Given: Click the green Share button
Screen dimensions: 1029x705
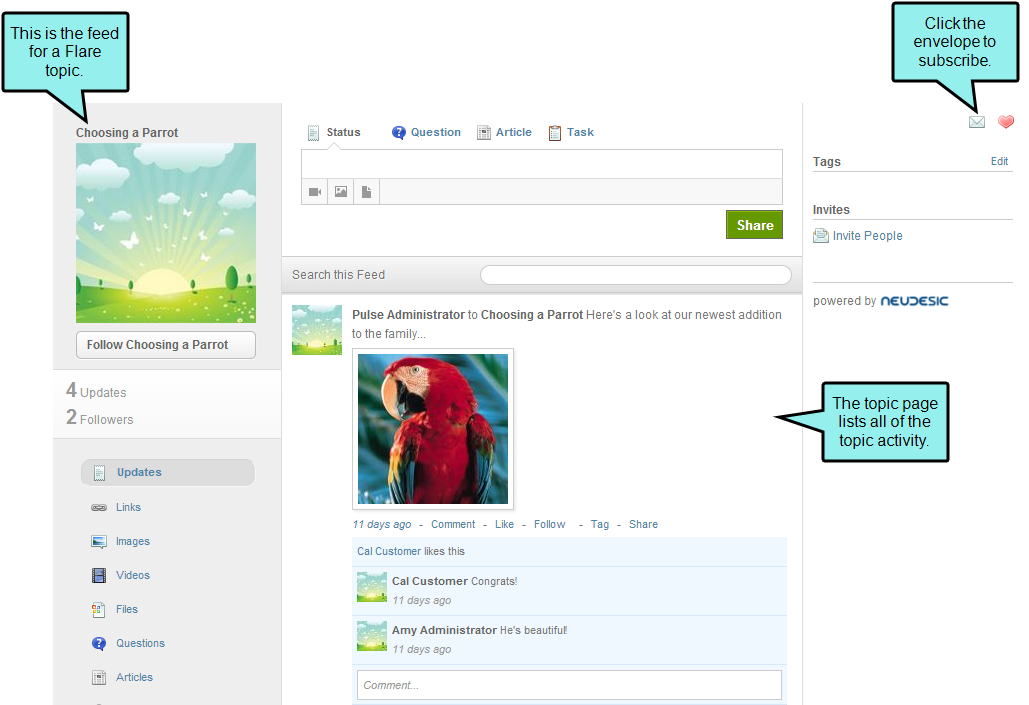Looking at the screenshot, I should [x=754, y=224].
